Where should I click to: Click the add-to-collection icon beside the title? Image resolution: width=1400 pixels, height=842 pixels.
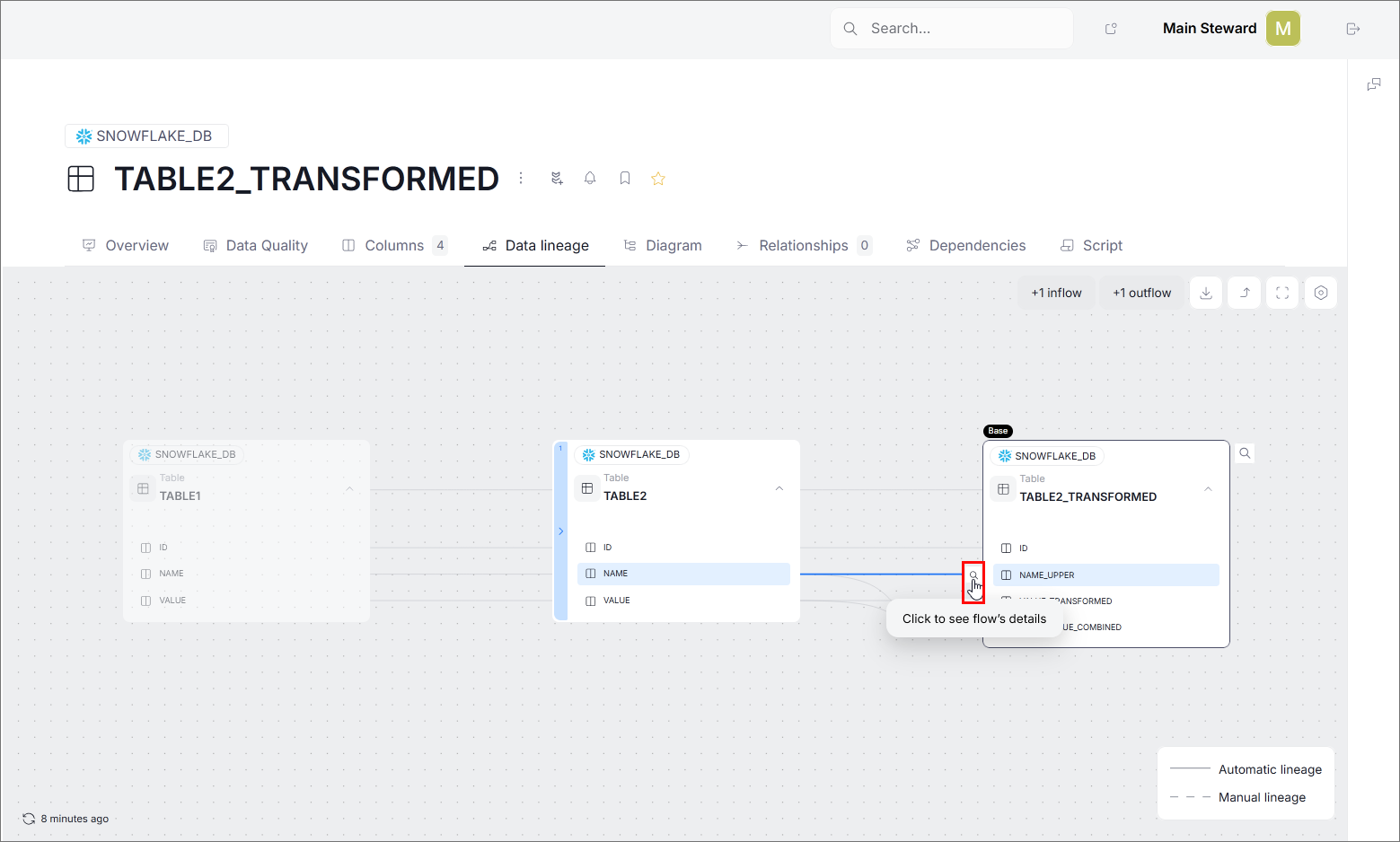pos(556,178)
